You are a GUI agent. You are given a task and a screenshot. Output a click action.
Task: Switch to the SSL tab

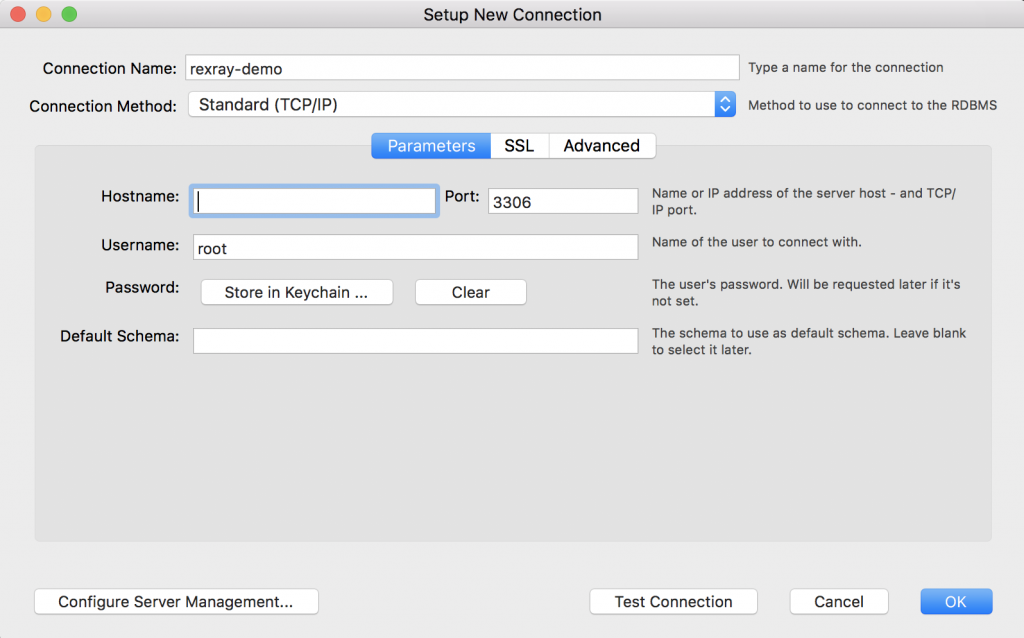519,145
